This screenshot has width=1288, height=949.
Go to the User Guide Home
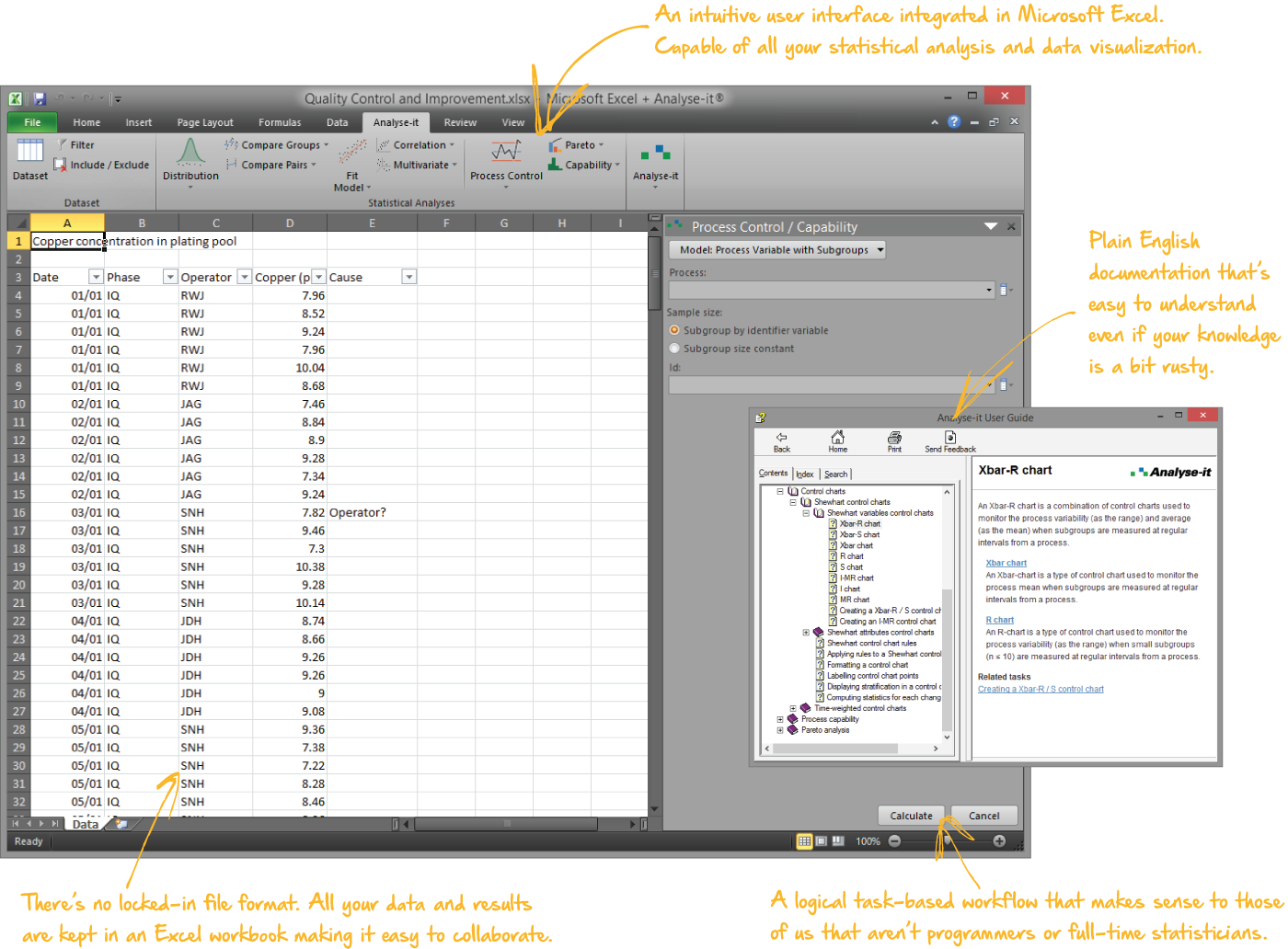pyautogui.click(x=838, y=442)
